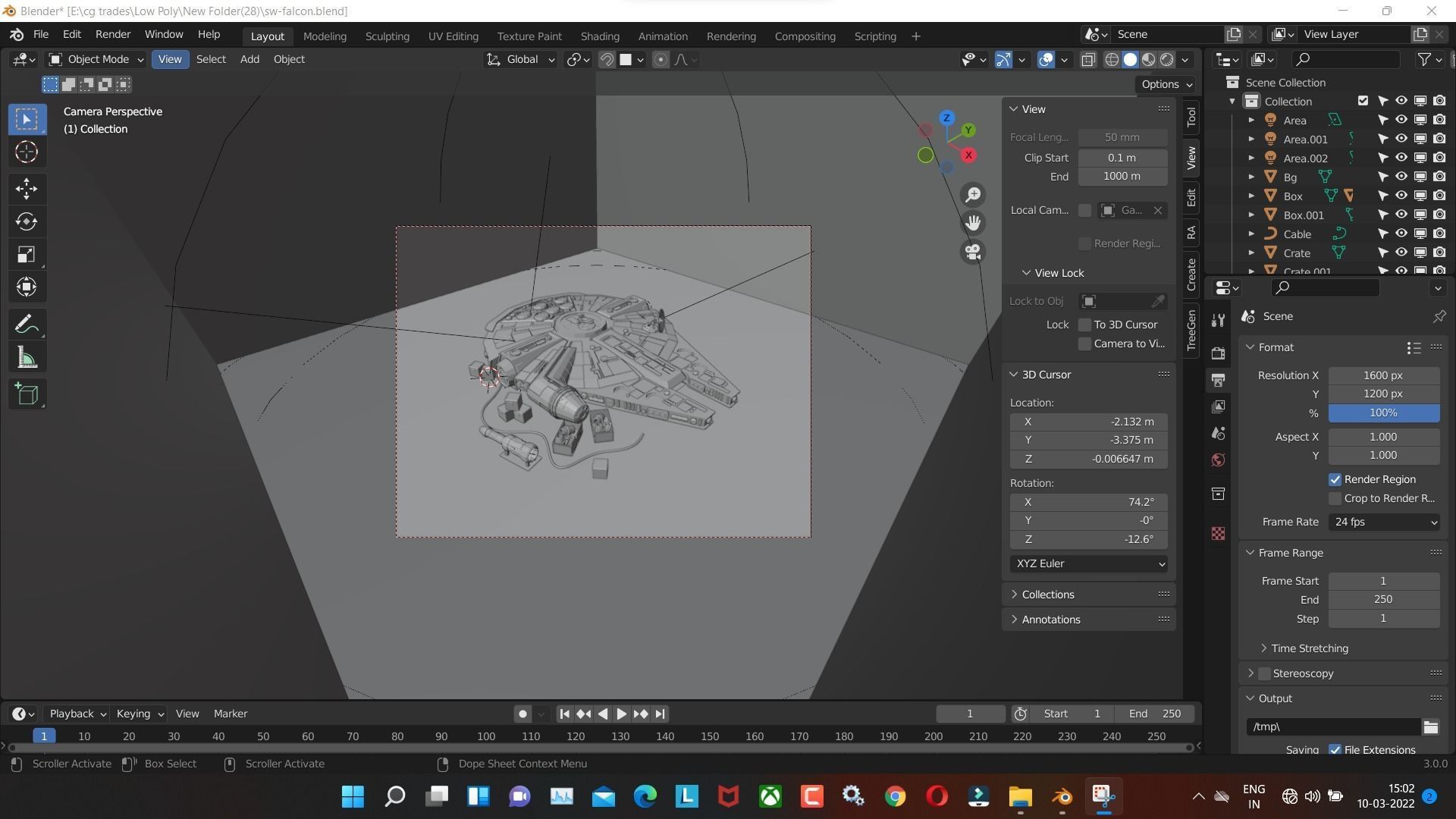1456x819 pixels.
Task: Open the Render menu
Action: point(112,34)
